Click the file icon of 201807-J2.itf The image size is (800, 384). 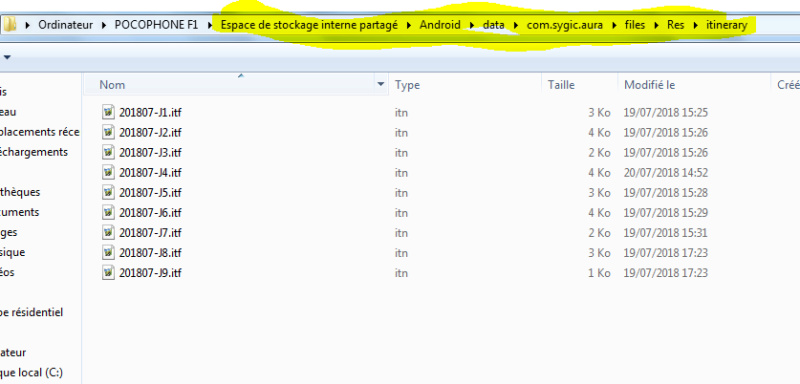point(108,132)
